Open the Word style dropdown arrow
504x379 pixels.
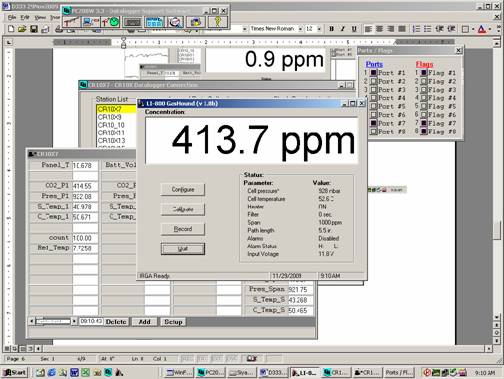(245, 29)
